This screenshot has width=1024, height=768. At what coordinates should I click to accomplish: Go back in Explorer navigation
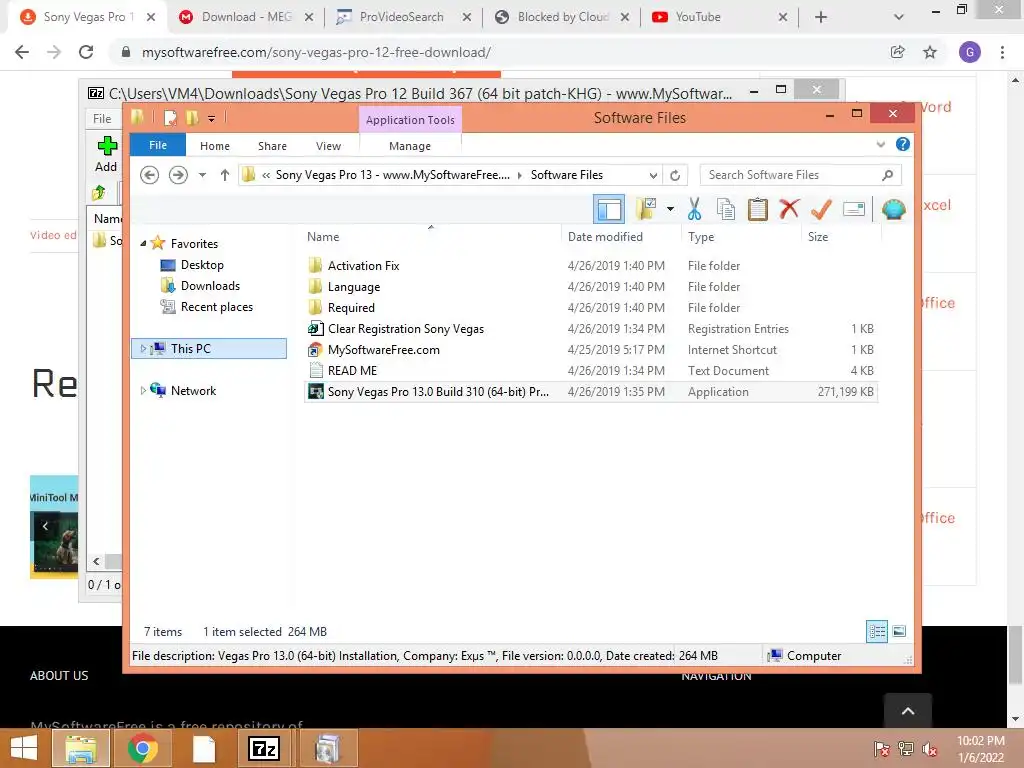pos(150,175)
